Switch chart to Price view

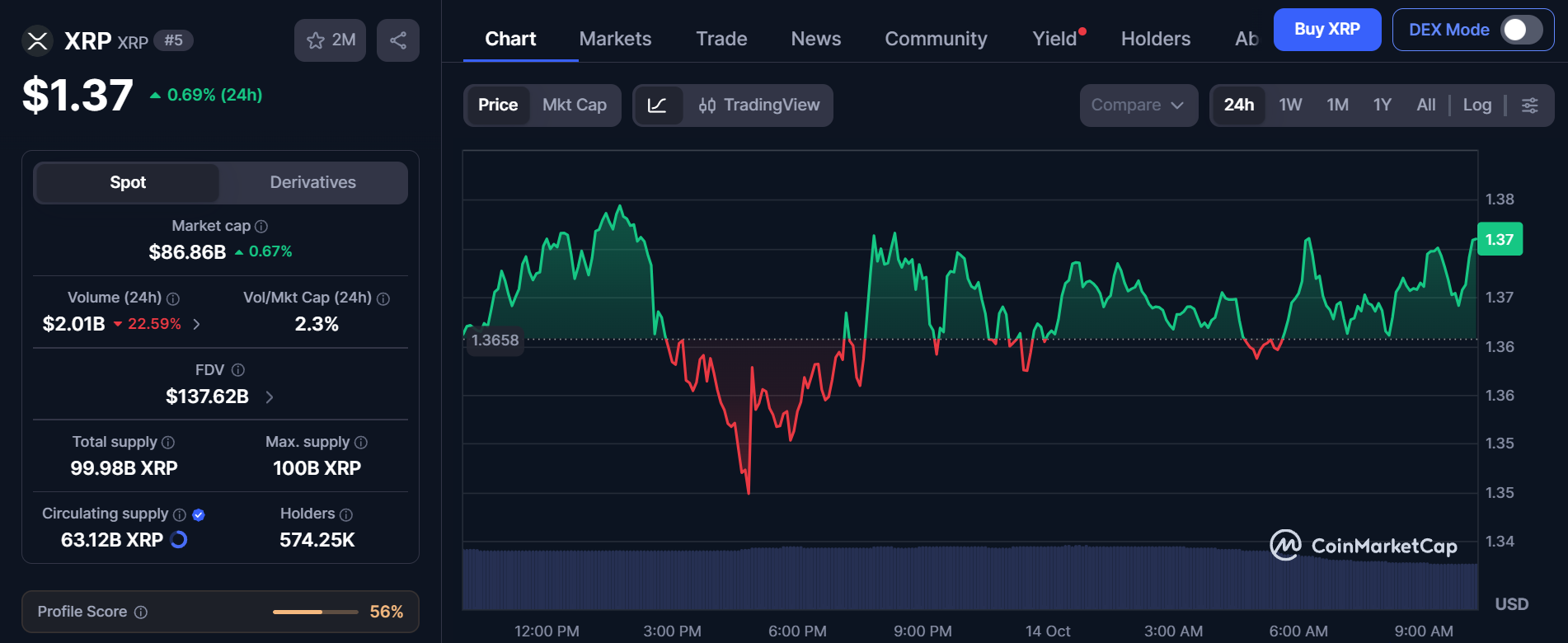click(x=498, y=106)
